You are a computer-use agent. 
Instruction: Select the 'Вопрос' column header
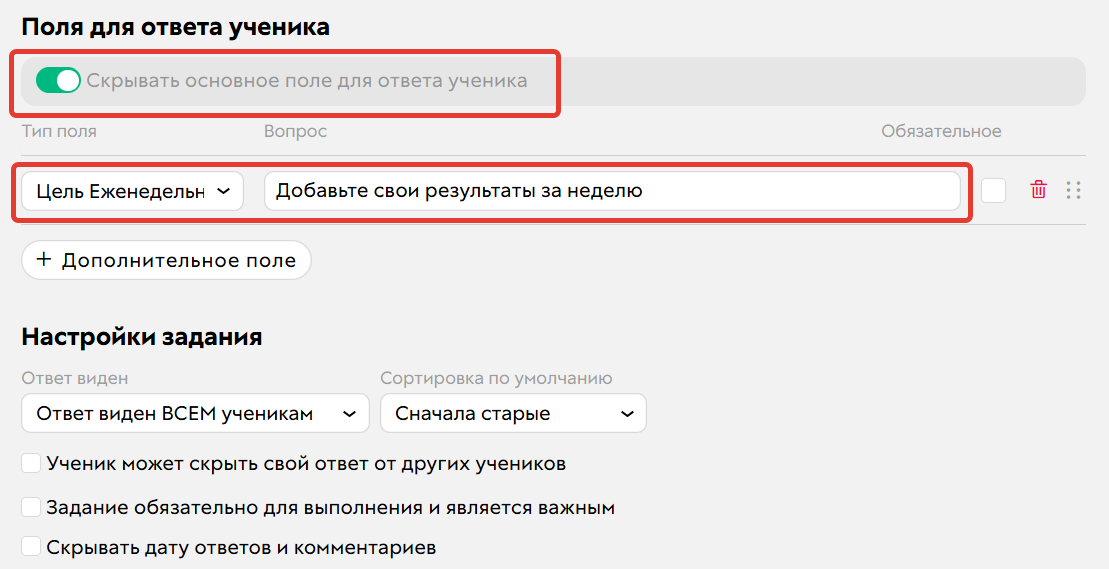coord(295,131)
